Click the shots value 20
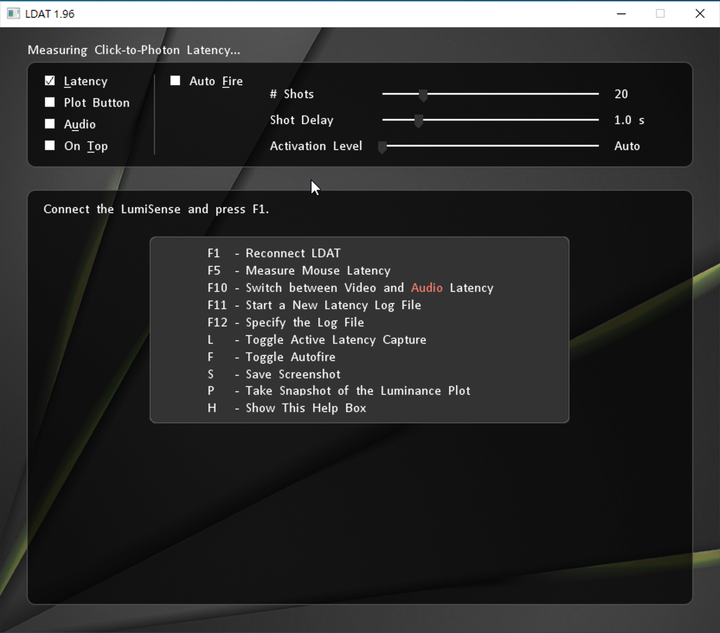The height and width of the screenshot is (633, 720). click(621, 94)
